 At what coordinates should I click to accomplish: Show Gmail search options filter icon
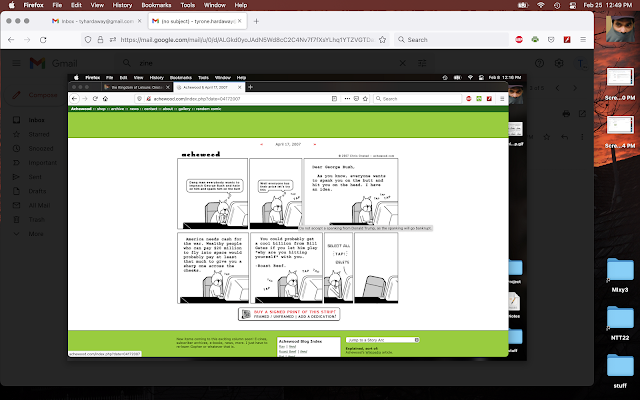422,63
